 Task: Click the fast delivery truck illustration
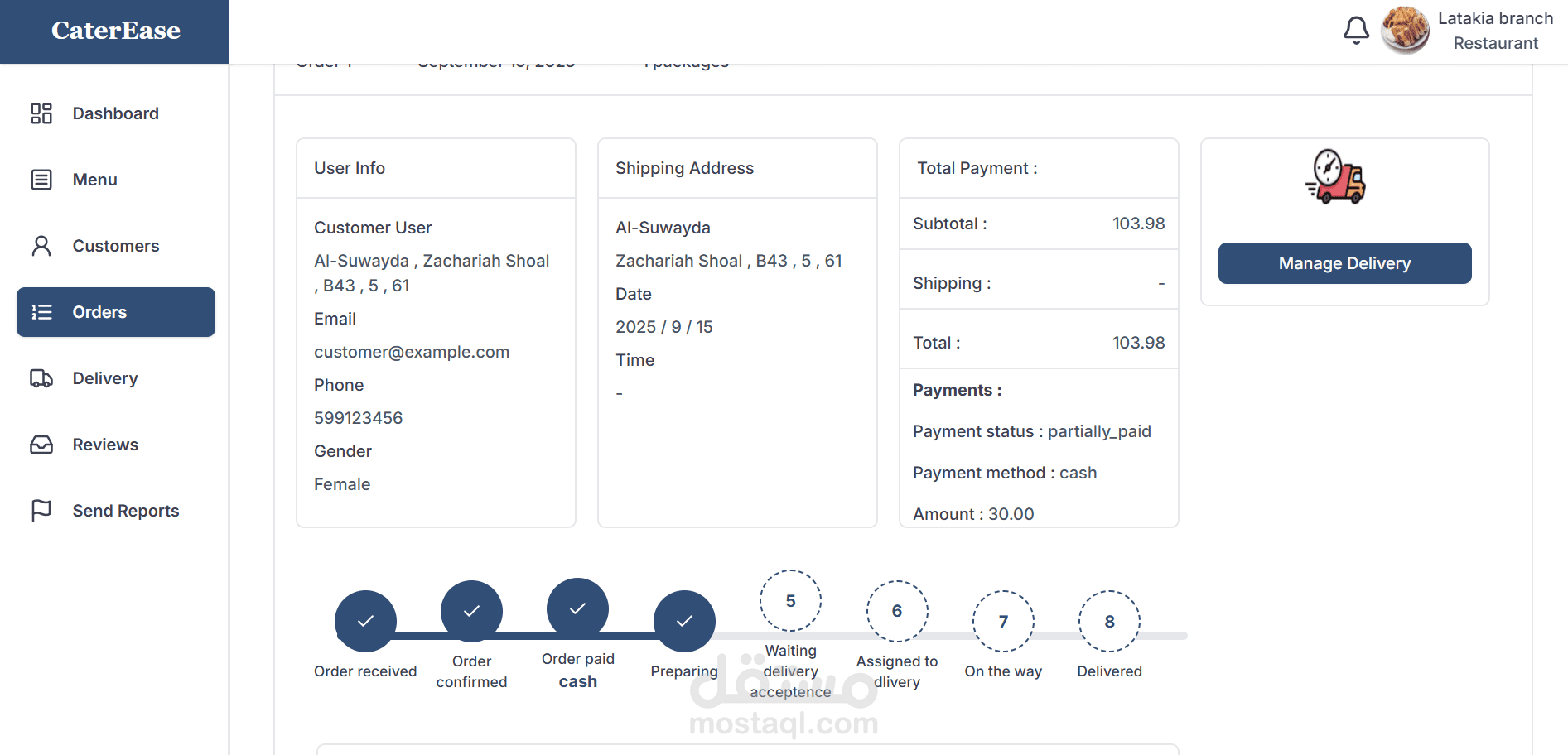pos(1335,176)
